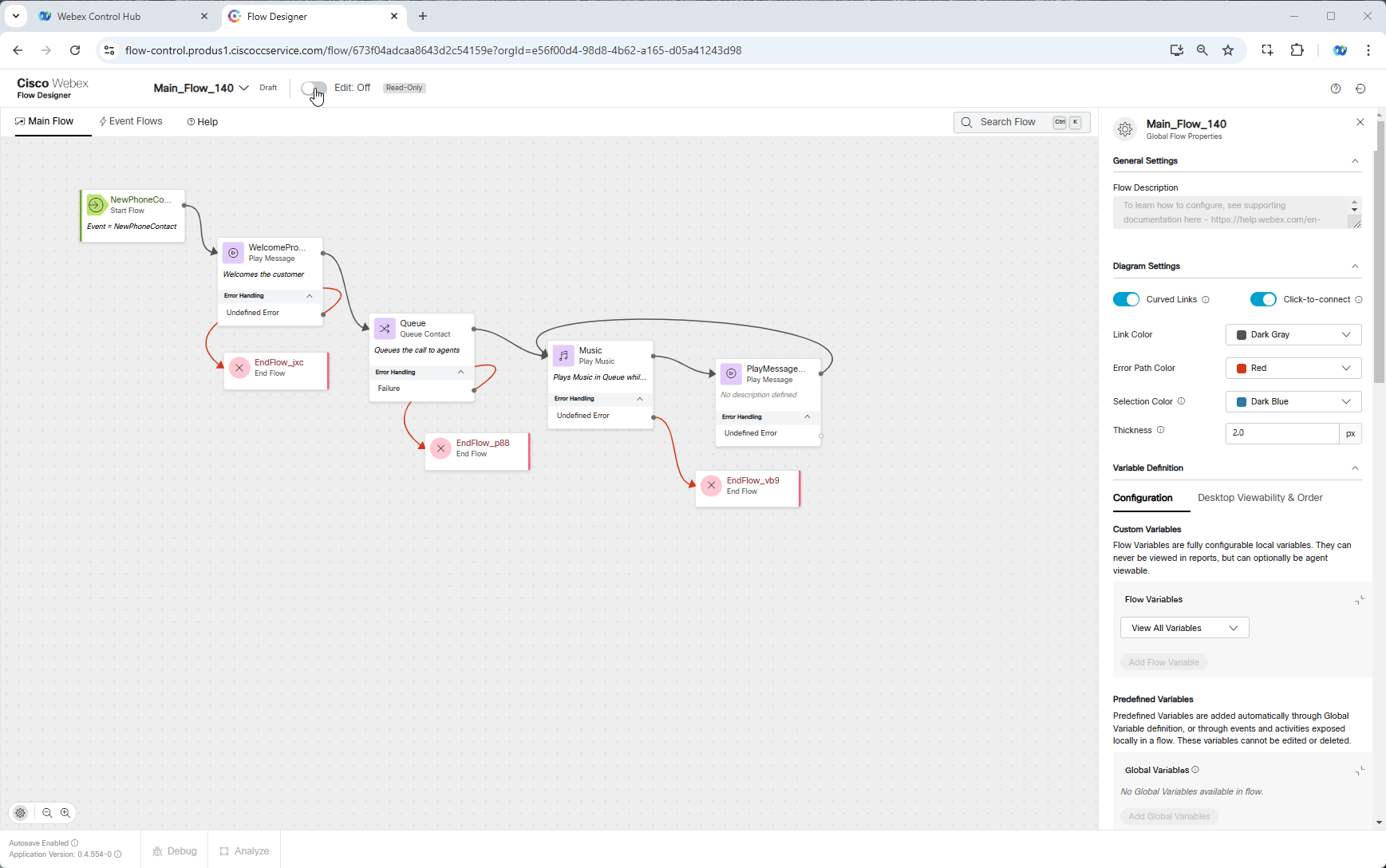
Task: Collapse the General Settings section
Action: tap(1355, 161)
